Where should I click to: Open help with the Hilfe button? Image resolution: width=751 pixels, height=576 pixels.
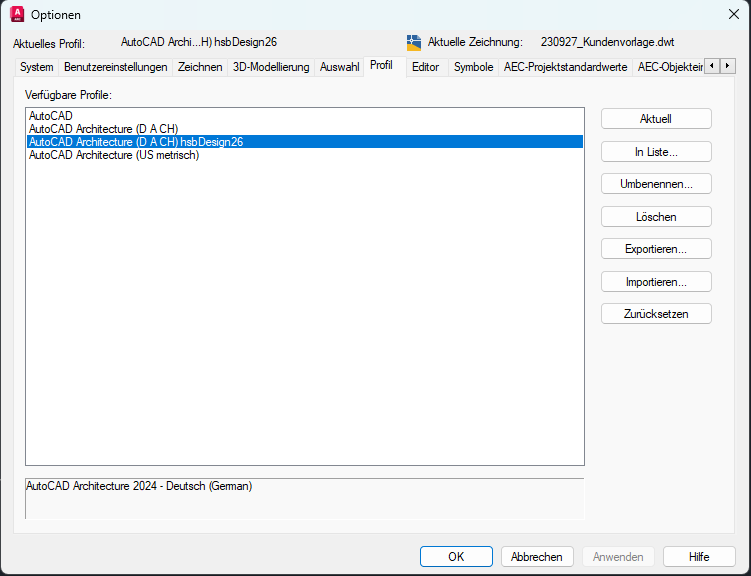pos(699,556)
